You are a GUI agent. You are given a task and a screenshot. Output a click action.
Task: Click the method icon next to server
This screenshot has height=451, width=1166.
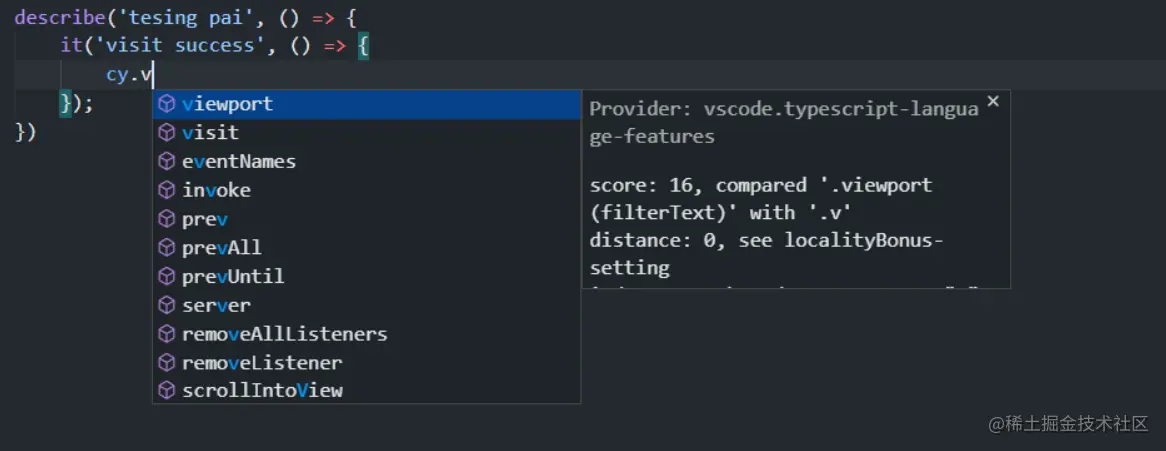(167, 305)
